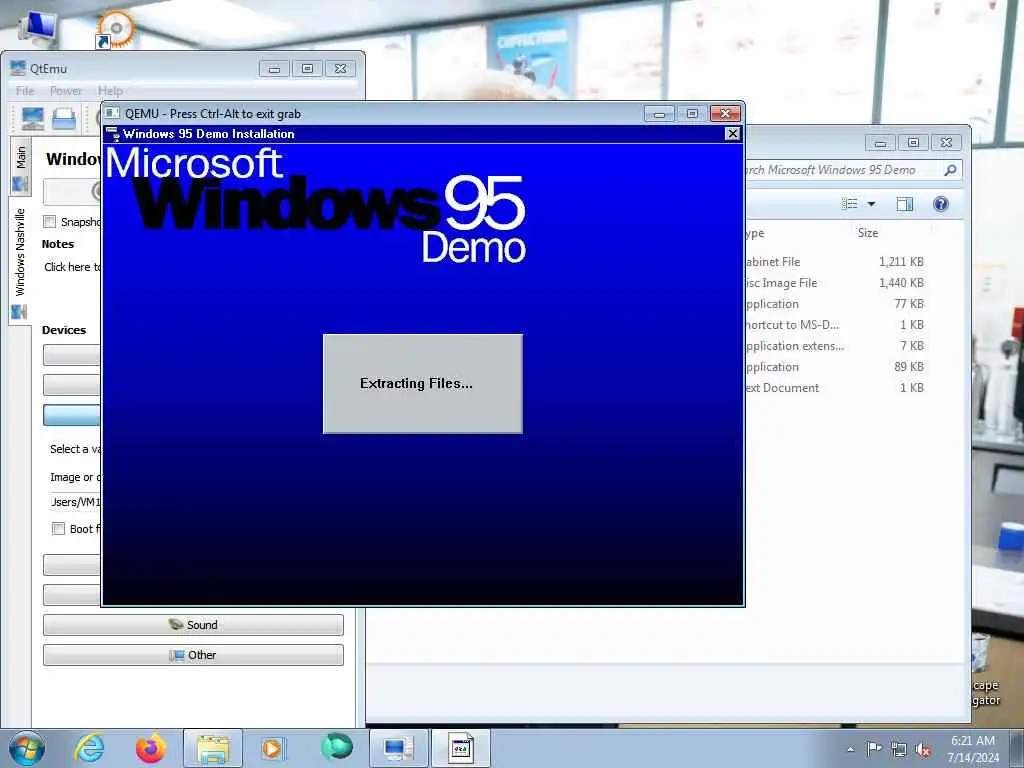The image size is (1024, 768).
Task: Select the Computer desktop icon
Action: pos(39,28)
